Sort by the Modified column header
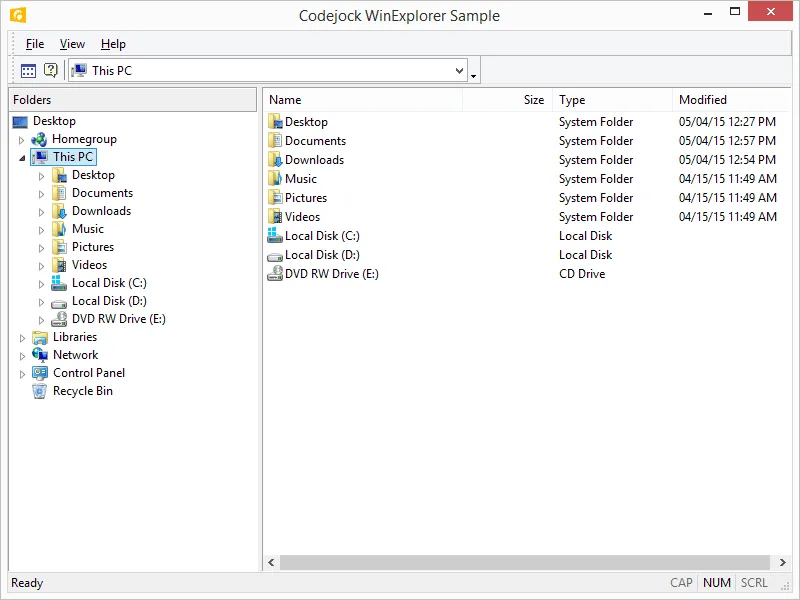 [731, 100]
